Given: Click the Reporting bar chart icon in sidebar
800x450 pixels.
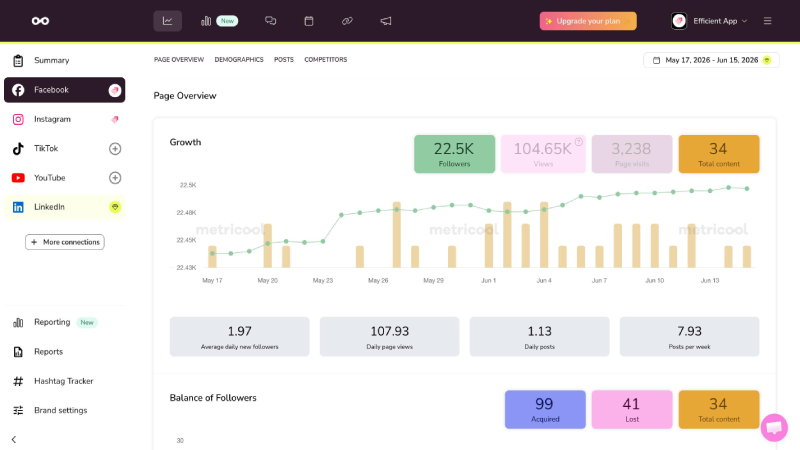Looking at the screenshot, I should pyautogui.click(x=18, y=322).
